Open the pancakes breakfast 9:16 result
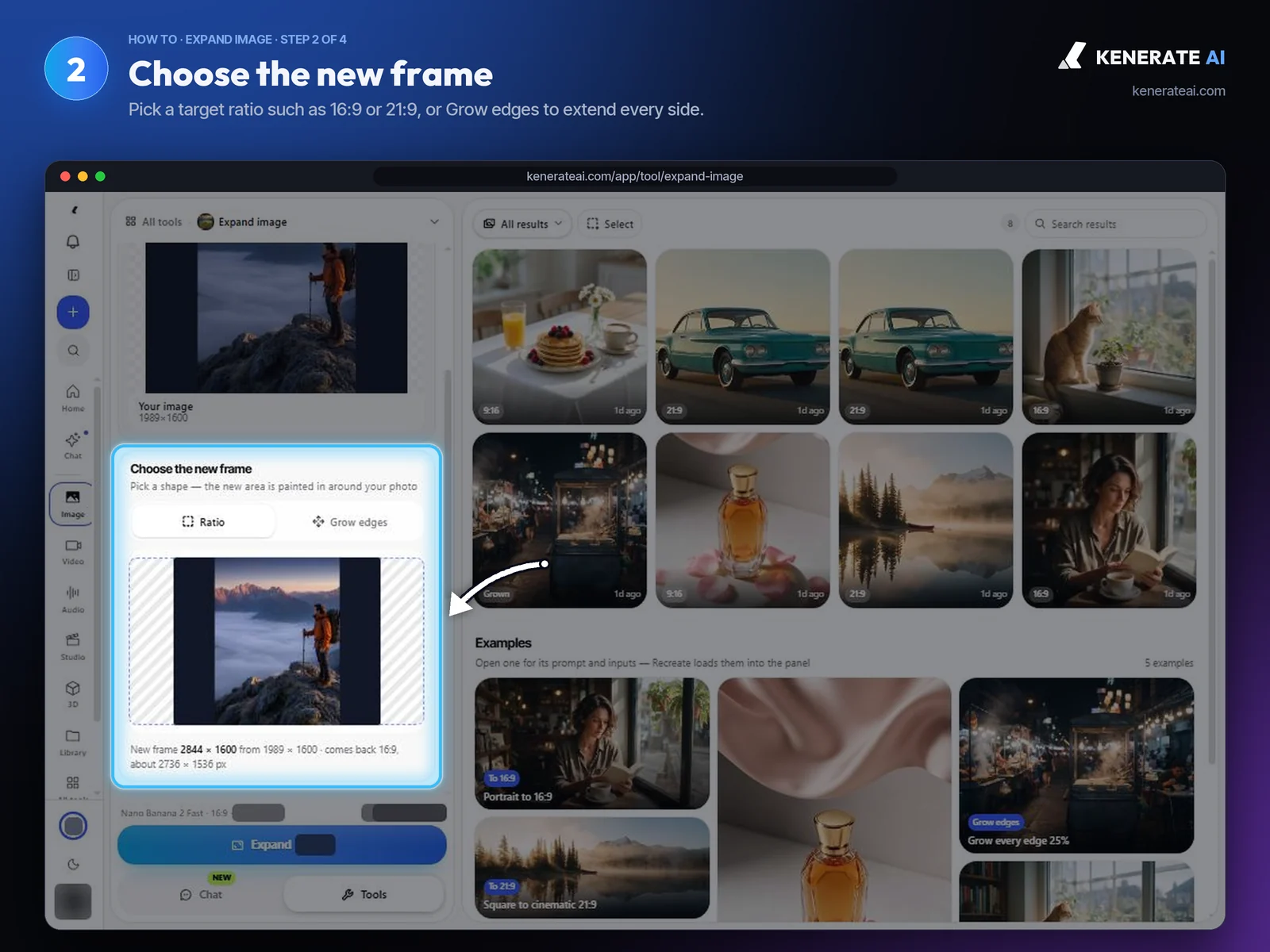 (x=560, y=336)
